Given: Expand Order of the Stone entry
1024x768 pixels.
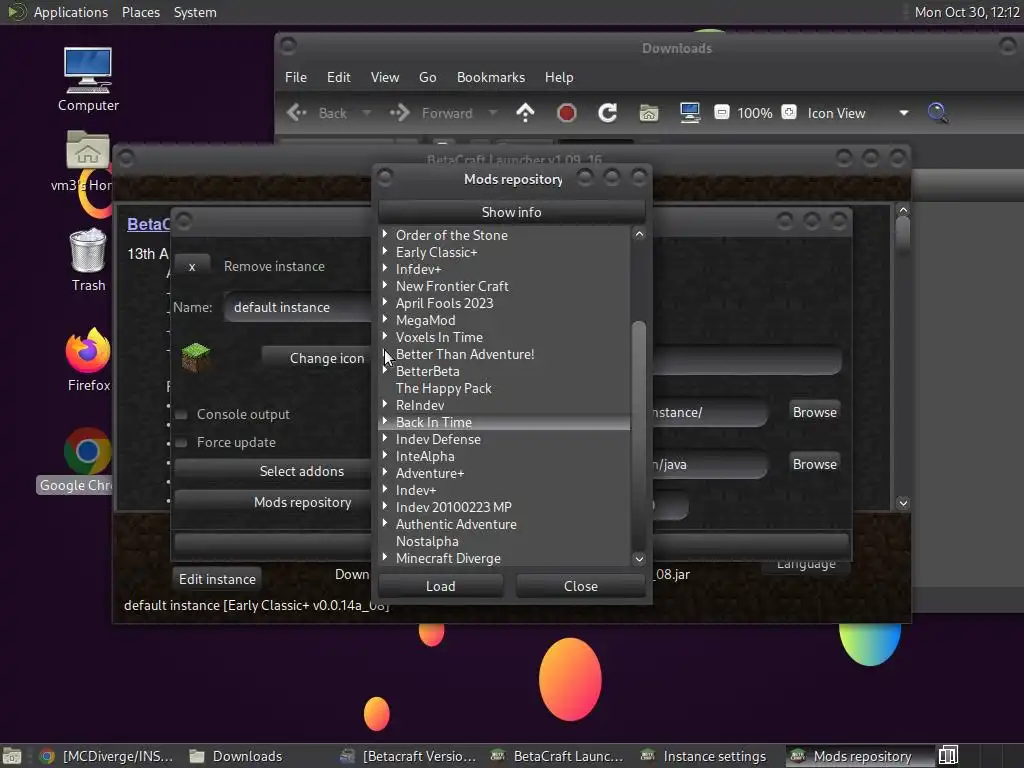Looking at the screenshot, I should coord(385,234).
